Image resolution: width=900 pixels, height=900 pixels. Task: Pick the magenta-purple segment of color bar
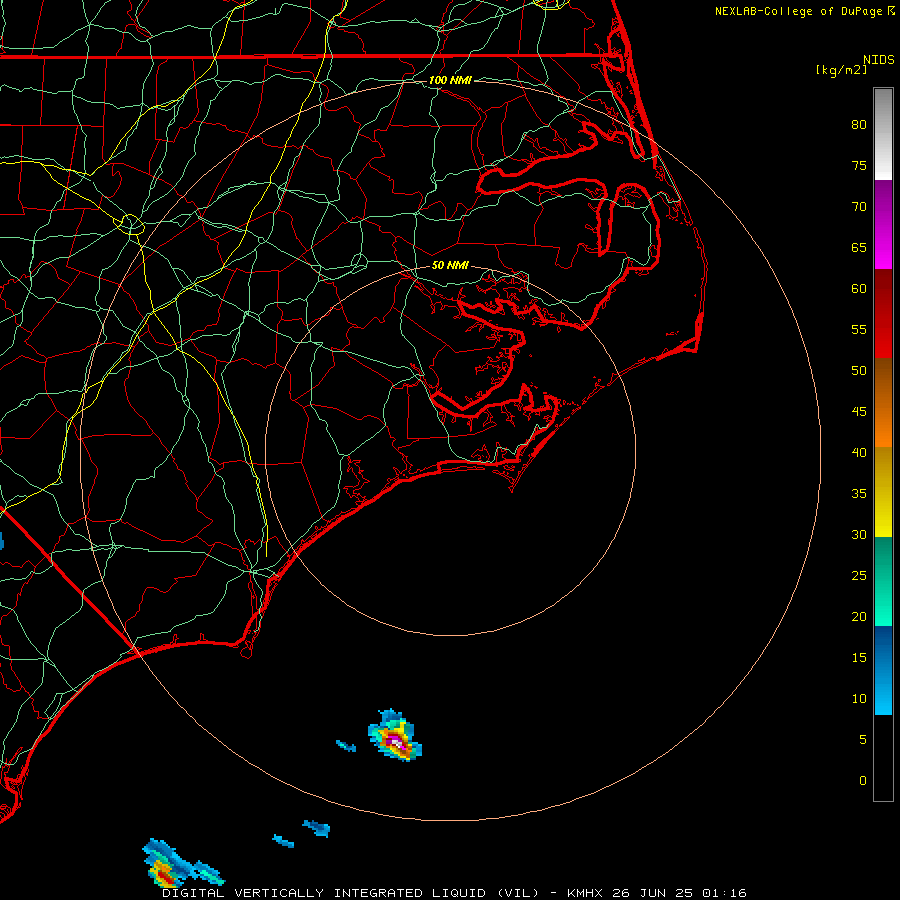click(883, 224)
